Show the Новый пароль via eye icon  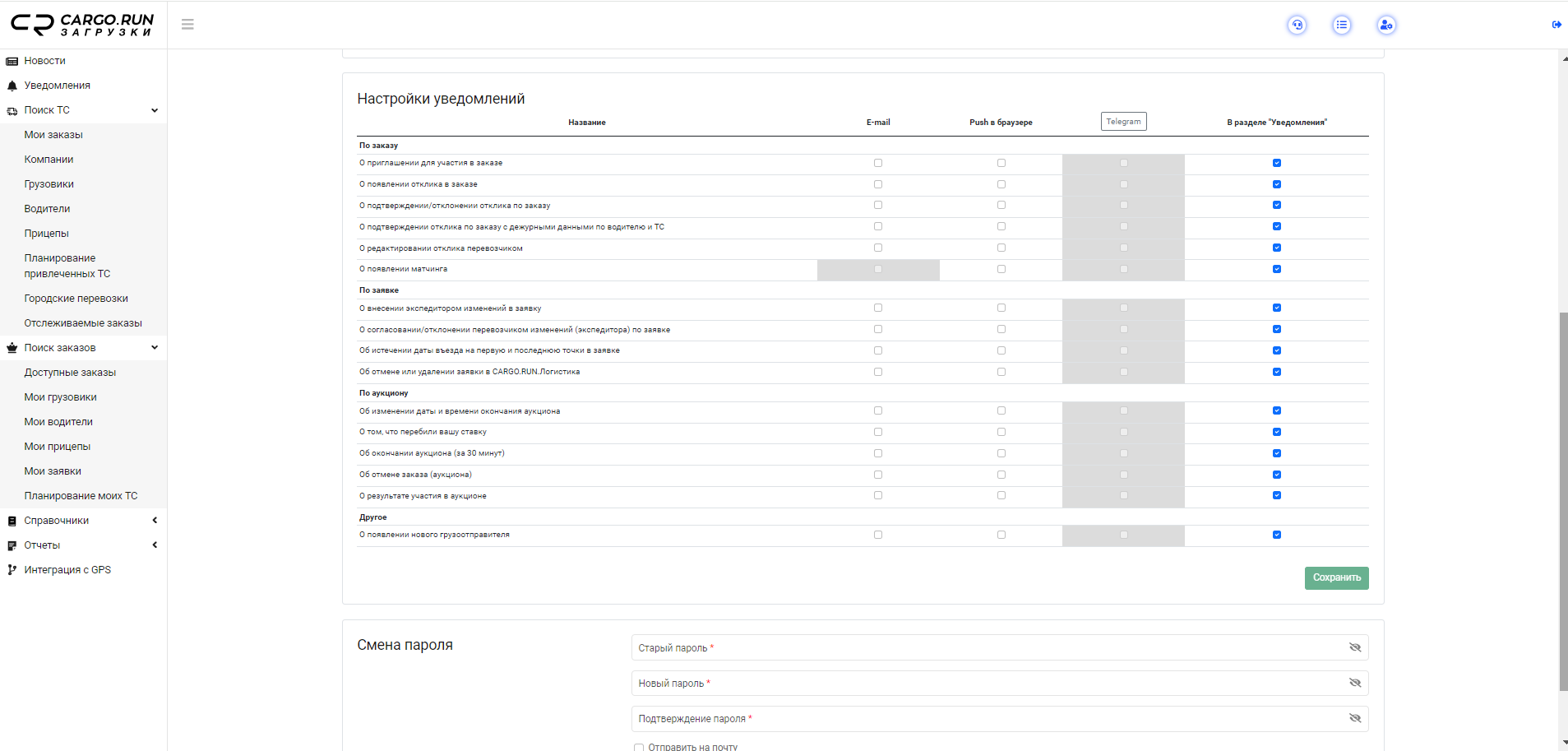click(x=1355, y=683)
